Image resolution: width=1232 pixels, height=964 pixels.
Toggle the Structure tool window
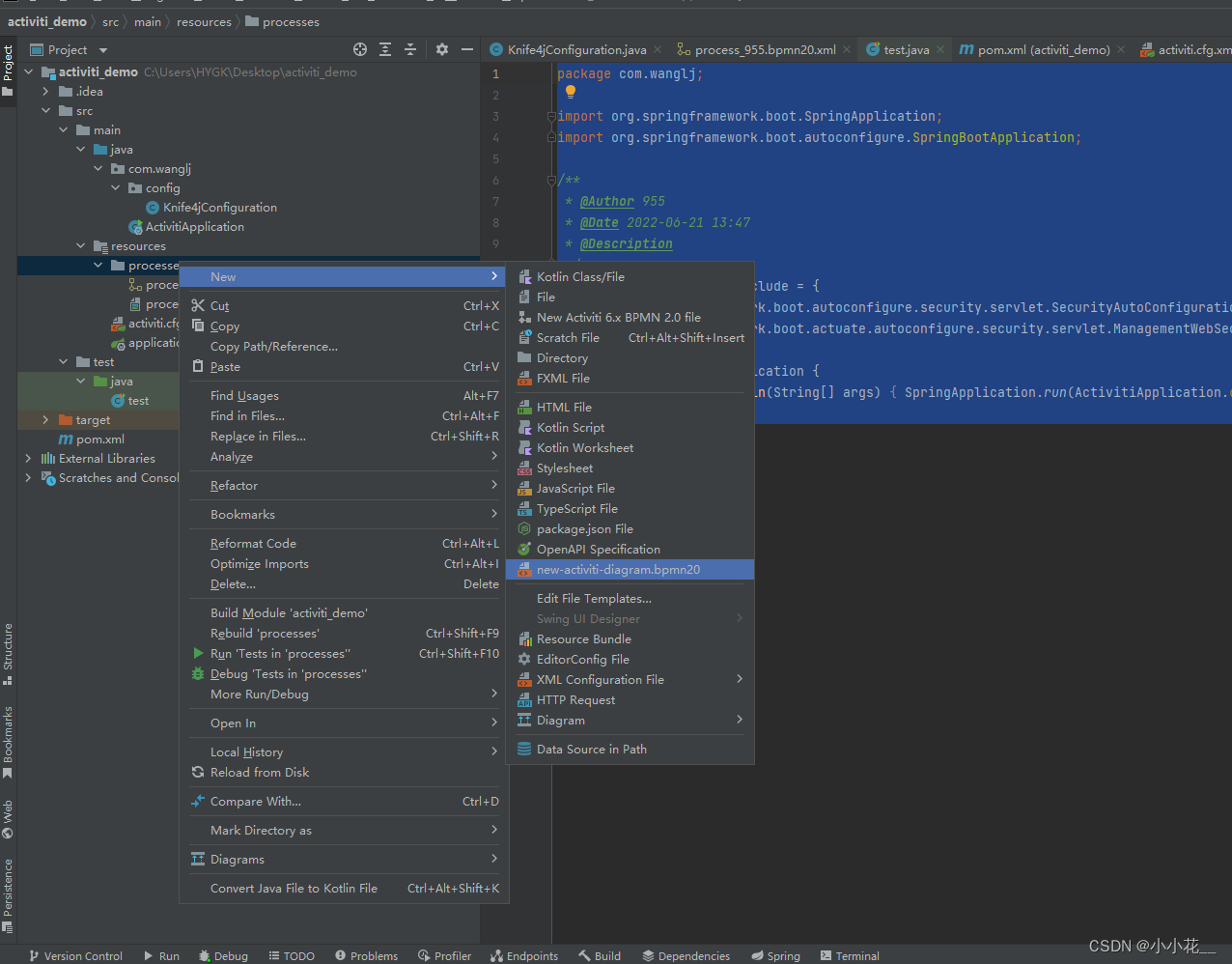8,645
